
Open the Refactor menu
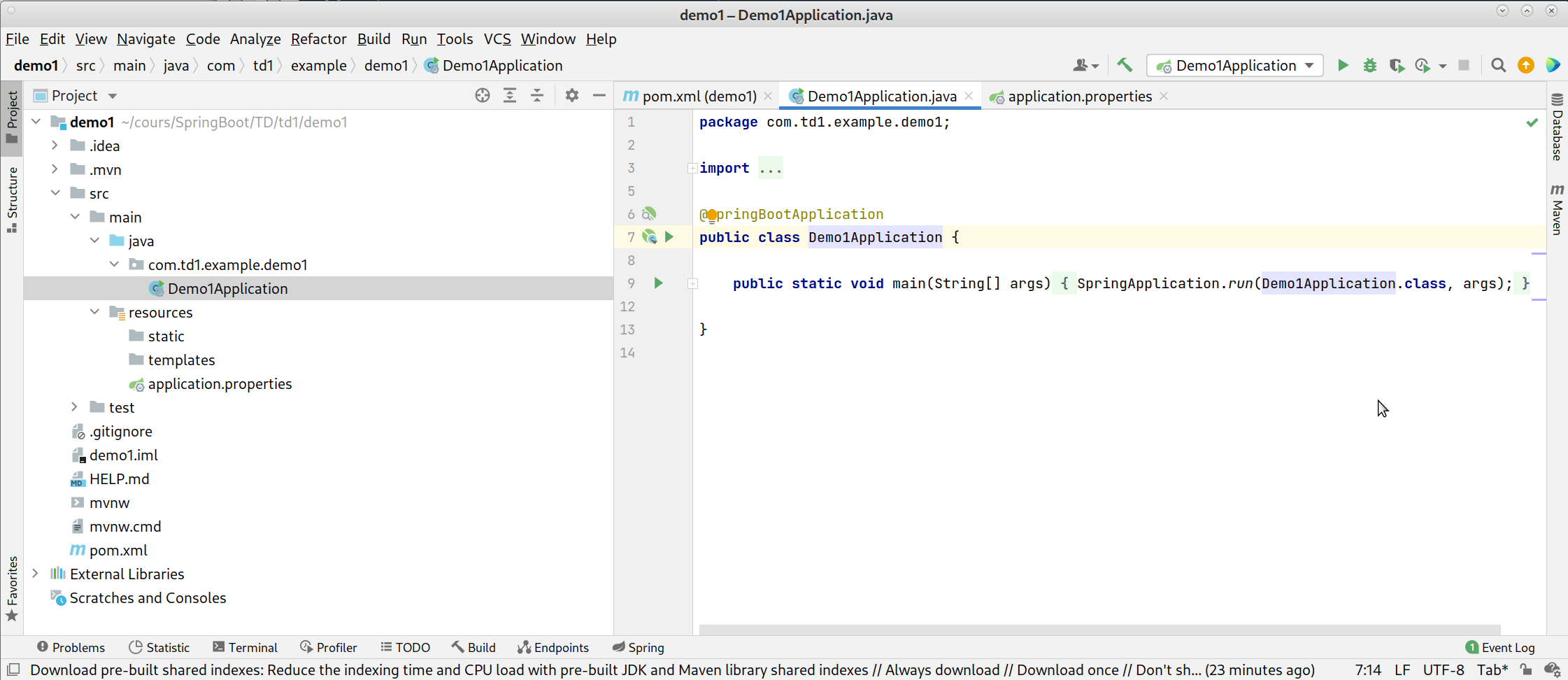(318, 39)
